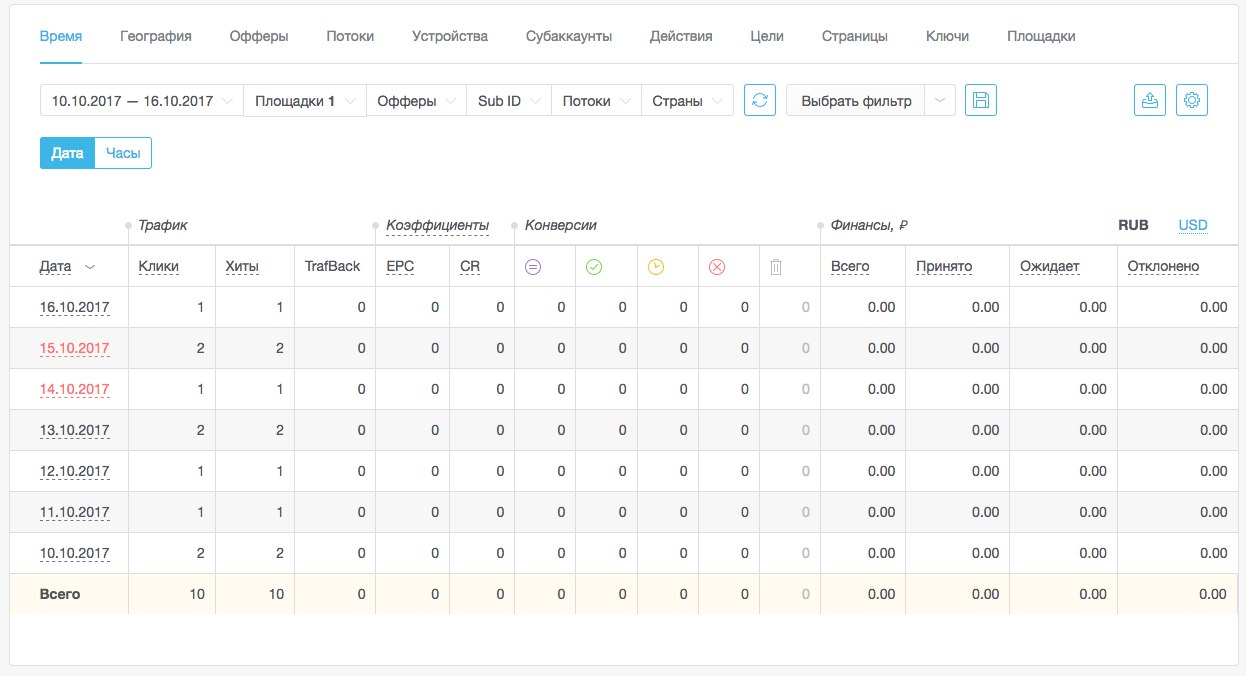The width and height of the screenshot is (1246, 676).
Task: Click total clicks value 10 in Клики
Action: coord(197,594)
